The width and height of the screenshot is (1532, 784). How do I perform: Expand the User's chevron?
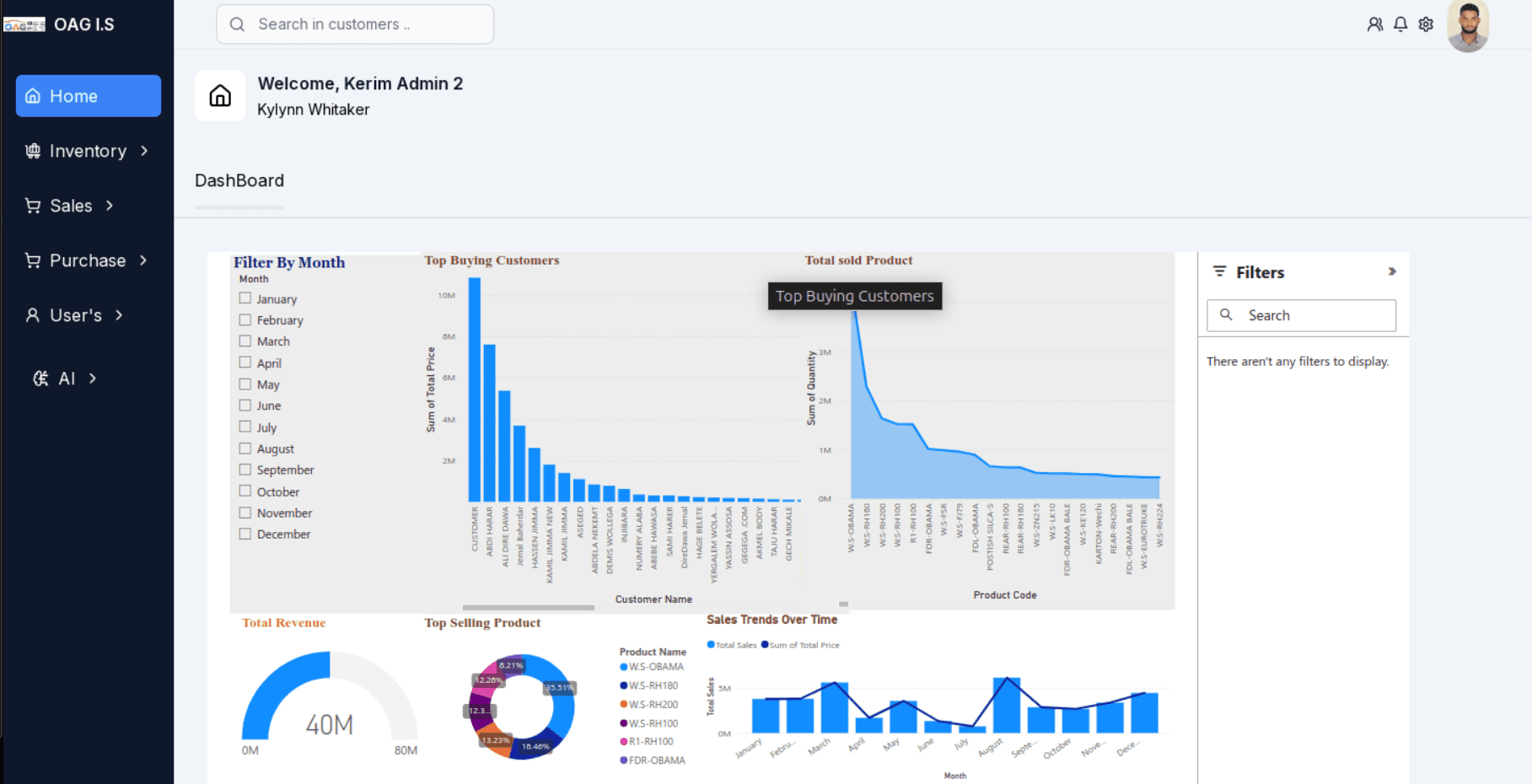click(x=119, y=315)
